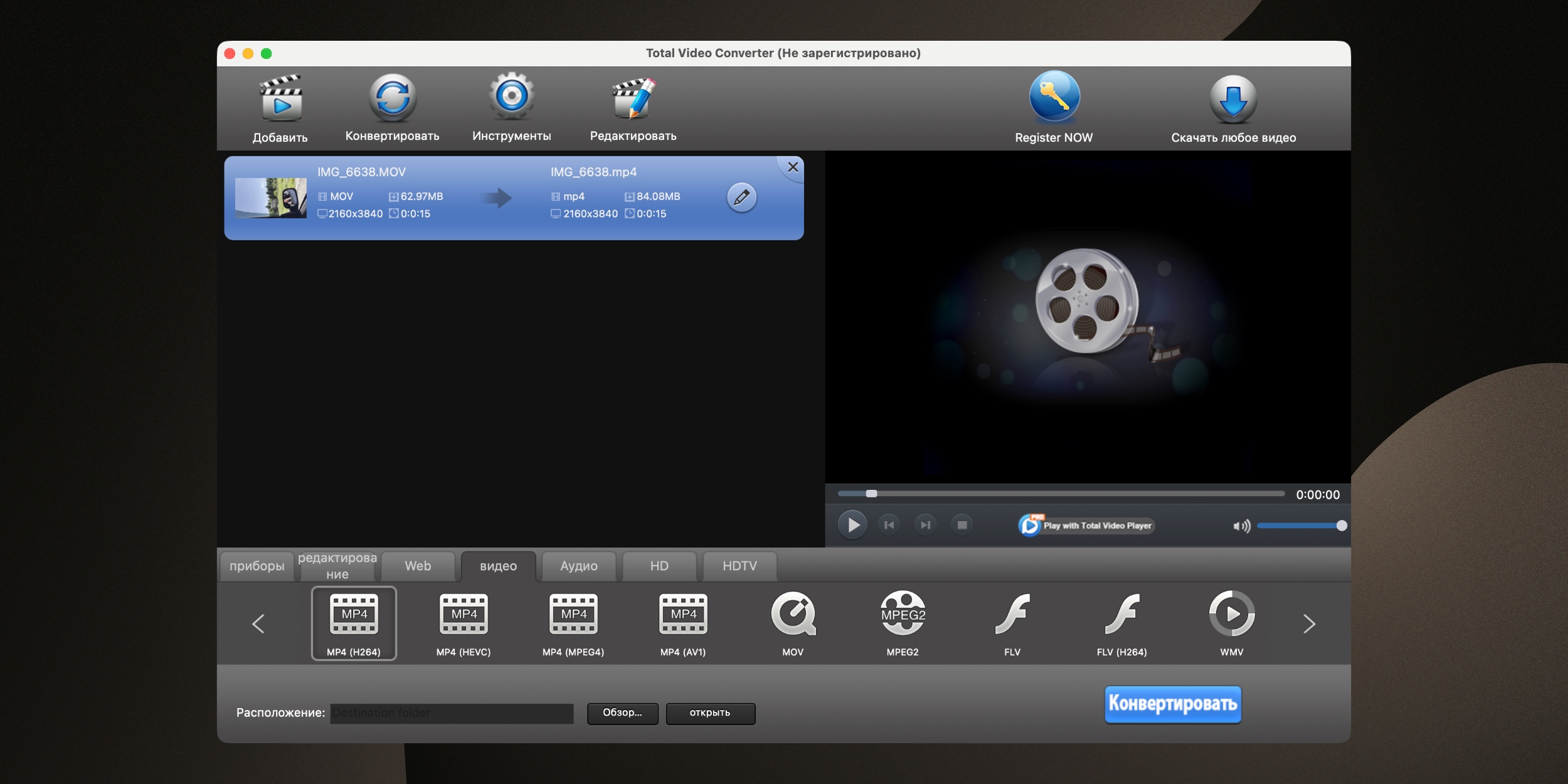The width and height of the screenshot is (1568, 784).
Task: Select the WMV format
Action: 1232,623
